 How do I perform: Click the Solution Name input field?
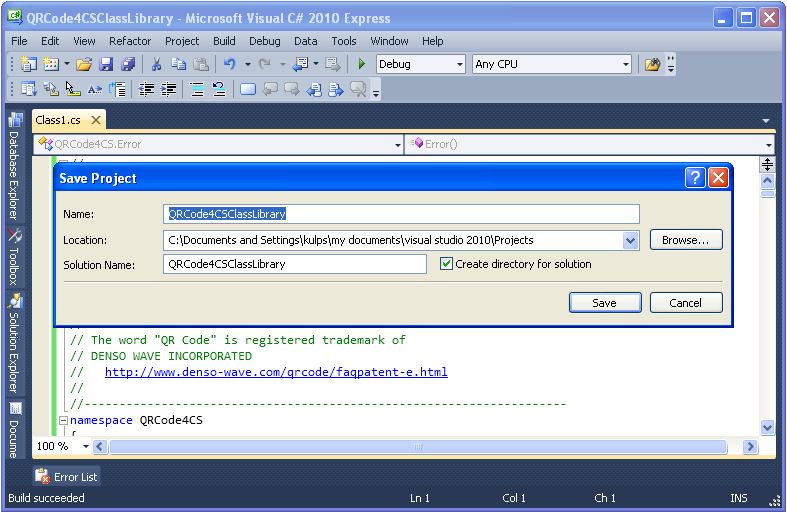295,264
